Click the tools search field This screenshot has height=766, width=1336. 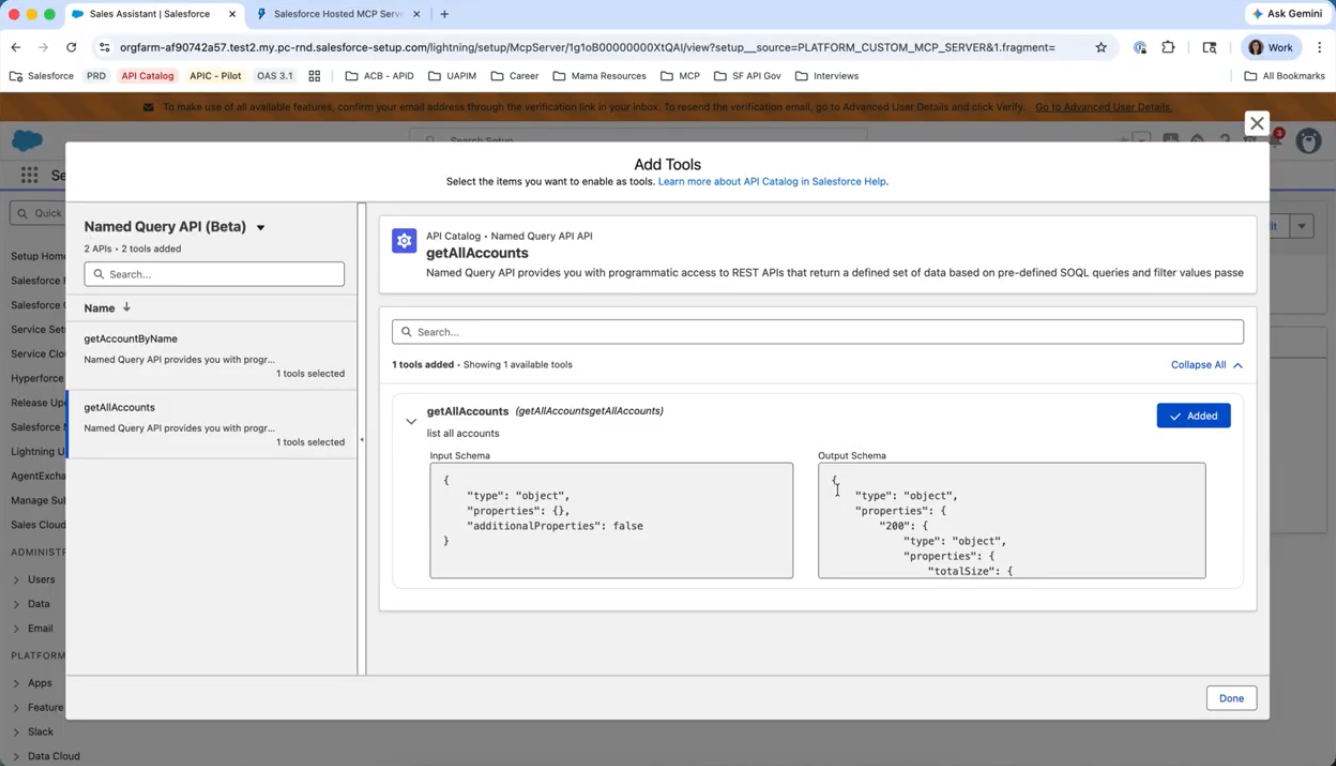[818, 332]
